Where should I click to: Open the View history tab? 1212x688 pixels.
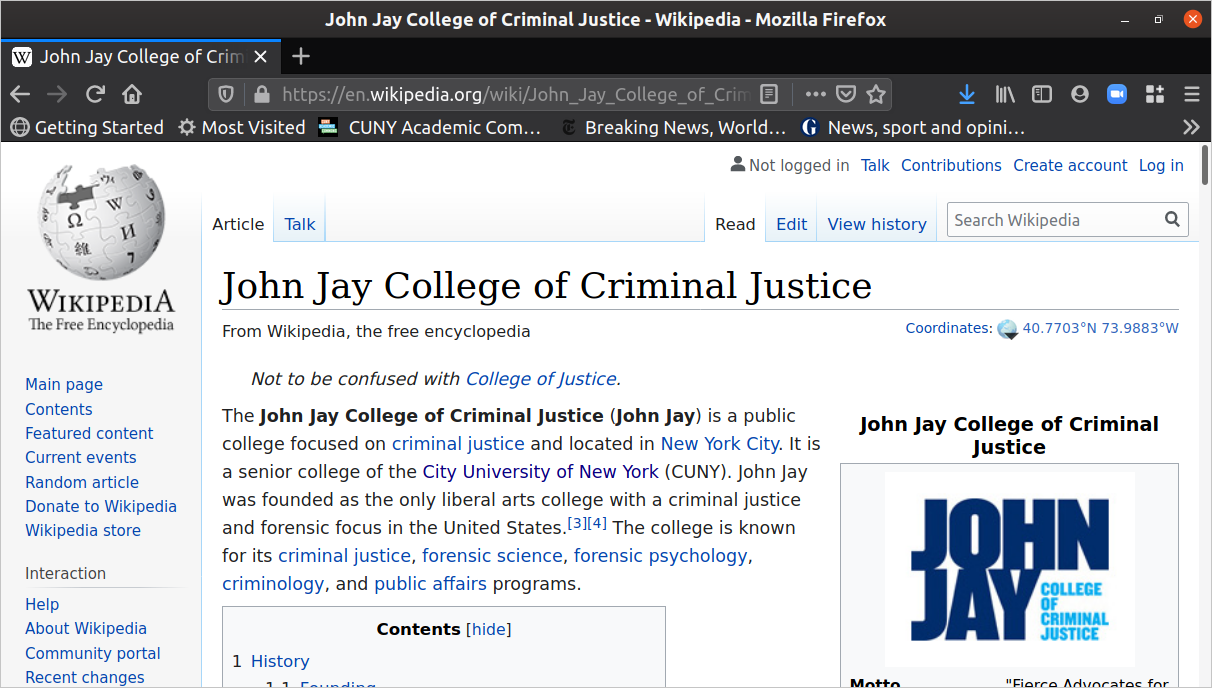point(877,224)
